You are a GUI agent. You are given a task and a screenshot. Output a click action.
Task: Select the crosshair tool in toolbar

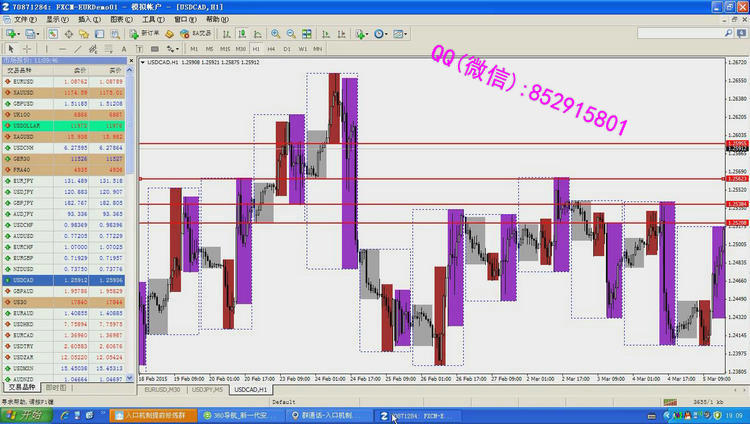[x=26, y=48]
